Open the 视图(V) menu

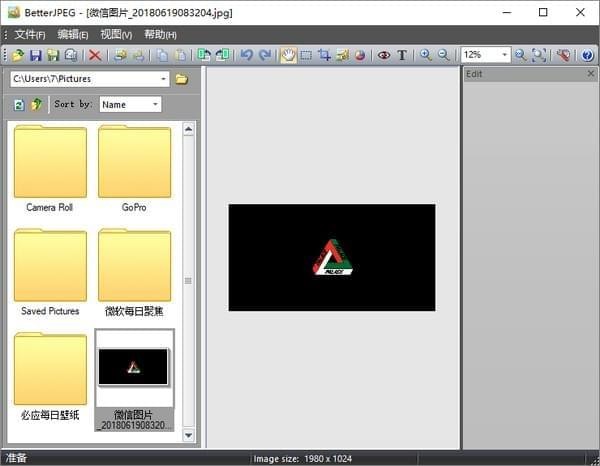point(116,34)
